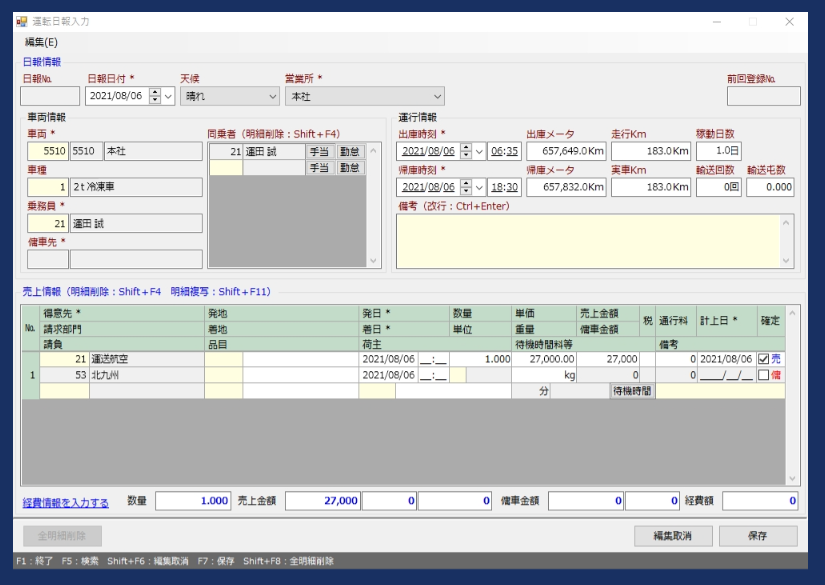The image size is (825, 585).
Task: Open the 編集(E) menu
Action: coord(41,42)
